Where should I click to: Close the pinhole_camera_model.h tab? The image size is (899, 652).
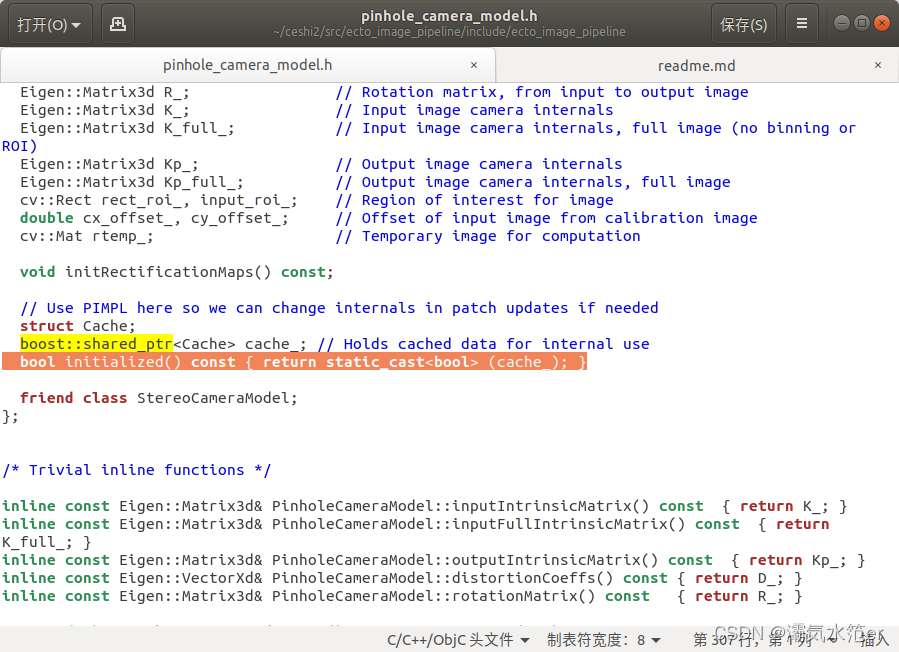(474, 65)
